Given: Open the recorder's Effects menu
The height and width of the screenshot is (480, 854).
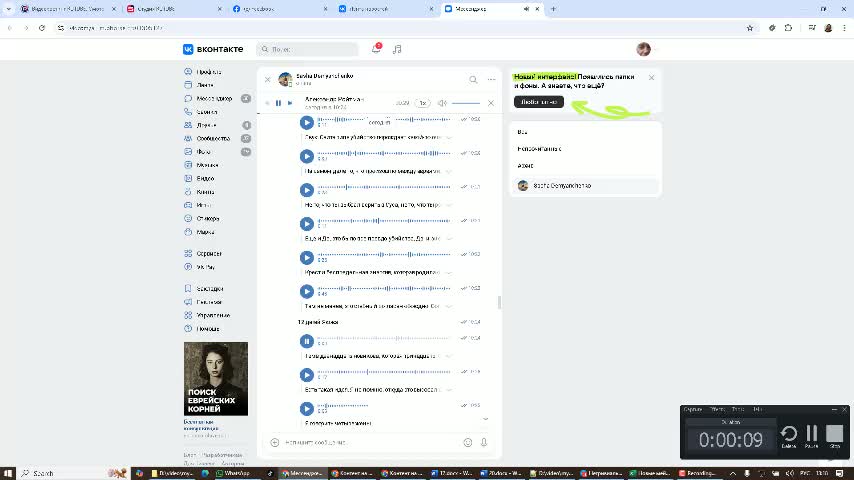Looking at the screenshot, I should [x=717, y=409].
